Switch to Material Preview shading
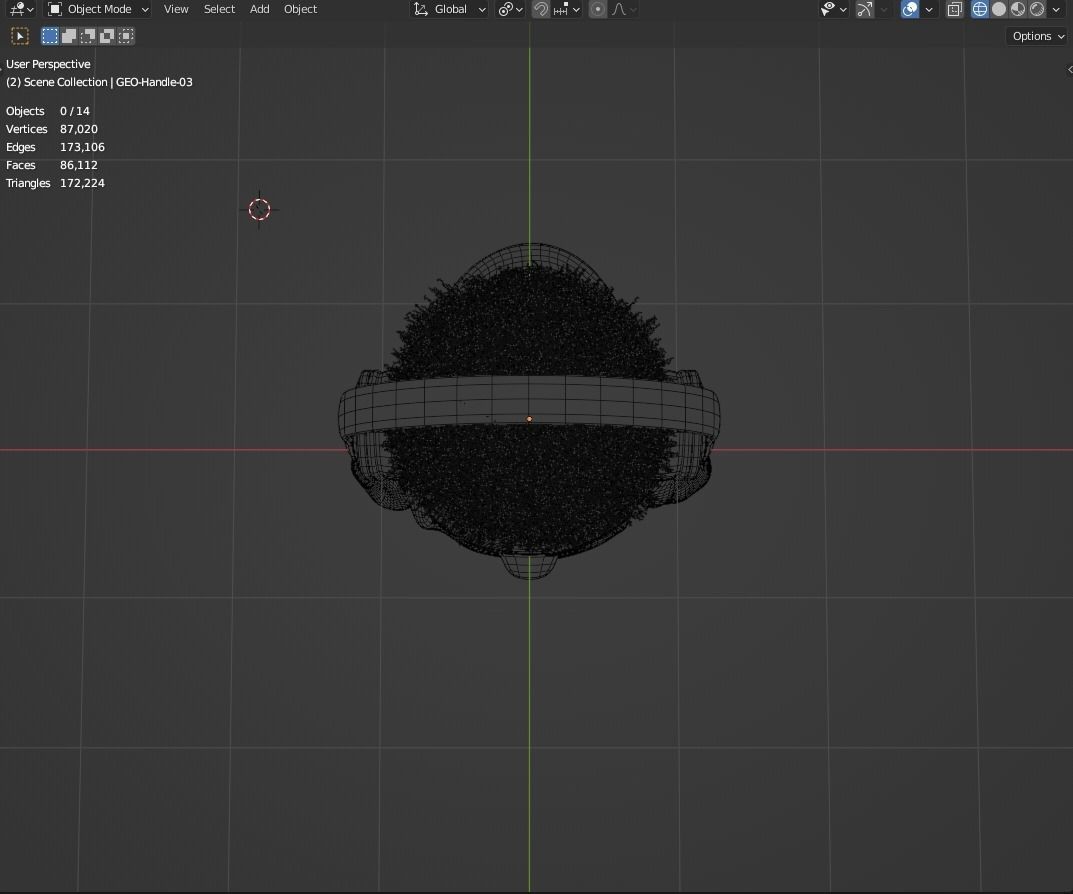Screen dimensions: 1073x894 tap(1018, 9)
